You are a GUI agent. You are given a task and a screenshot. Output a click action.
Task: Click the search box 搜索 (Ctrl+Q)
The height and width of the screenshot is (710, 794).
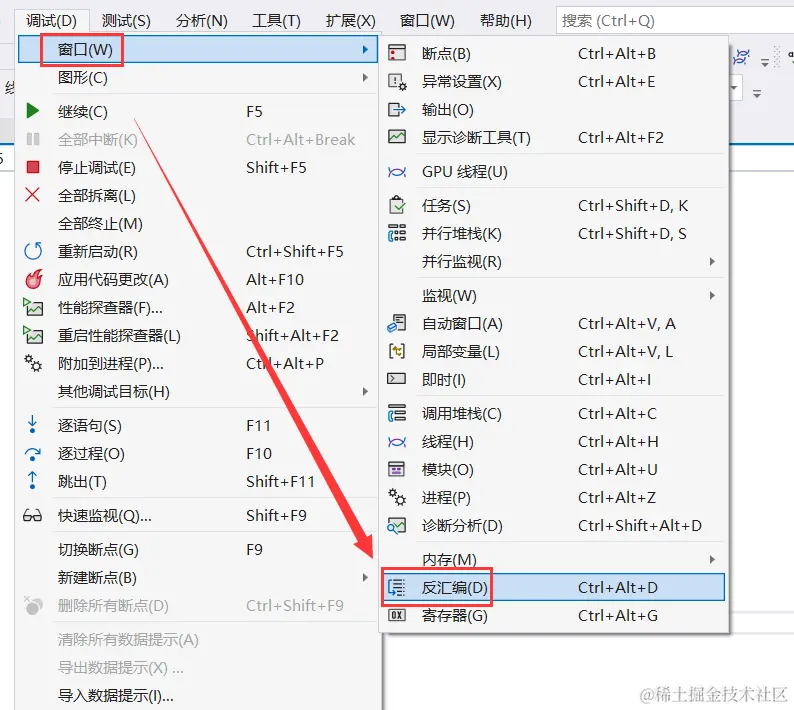point(675,21)
